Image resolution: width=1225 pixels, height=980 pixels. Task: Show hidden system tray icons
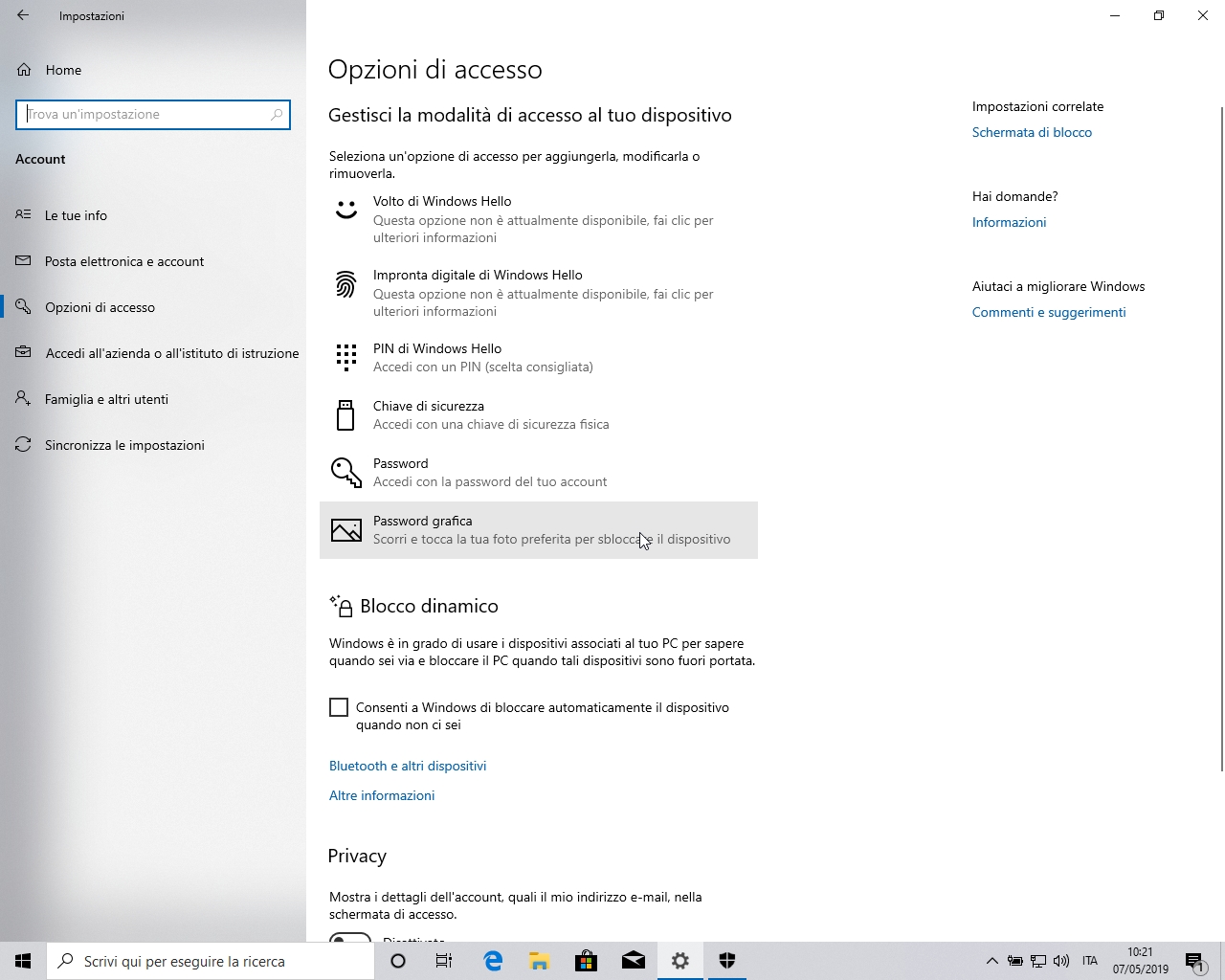[x=991, y=961]
